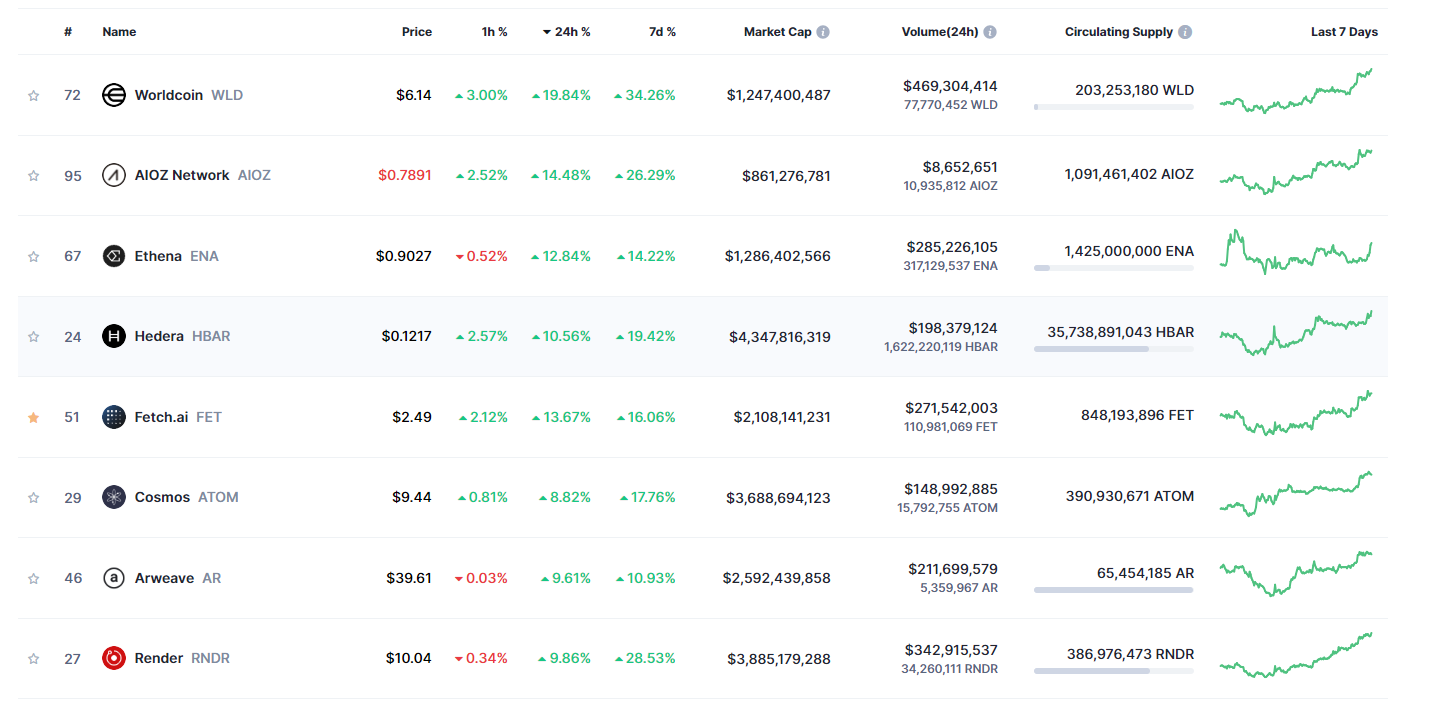
Task: Click the Arweave logo icon
Action: coord(114,578)
